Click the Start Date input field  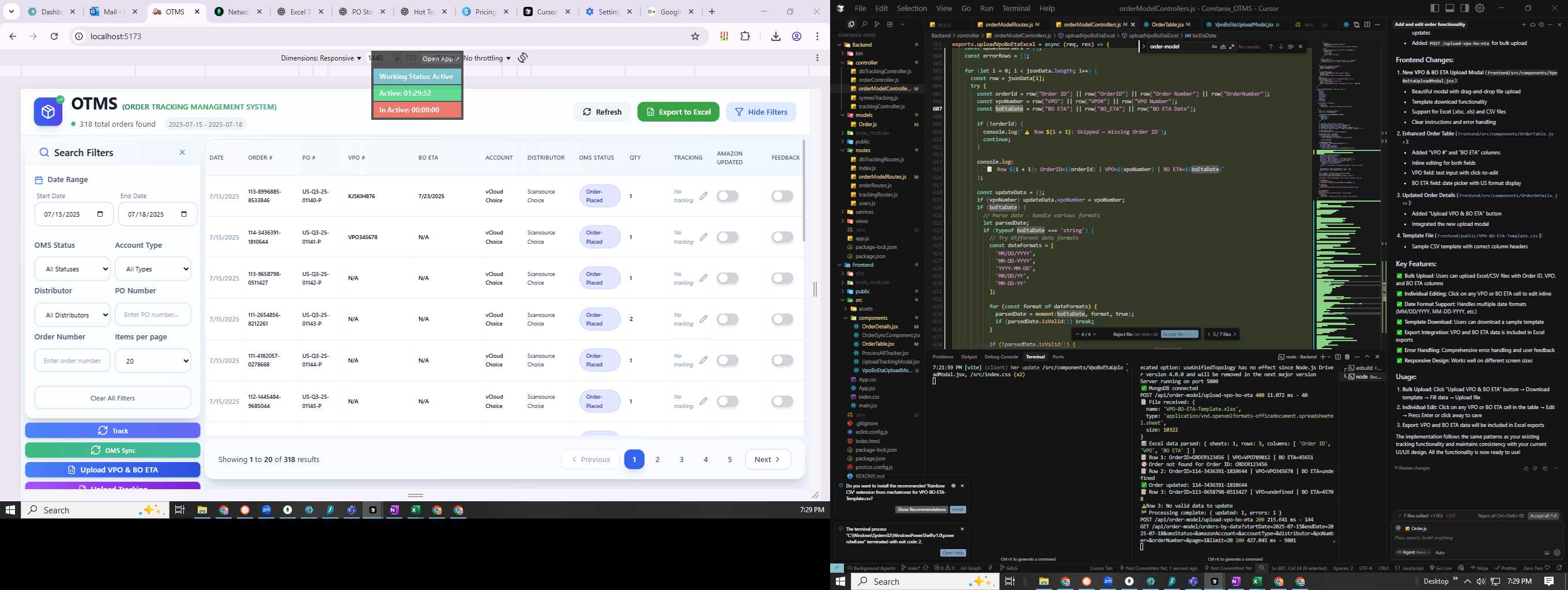[x=74, y=214]
